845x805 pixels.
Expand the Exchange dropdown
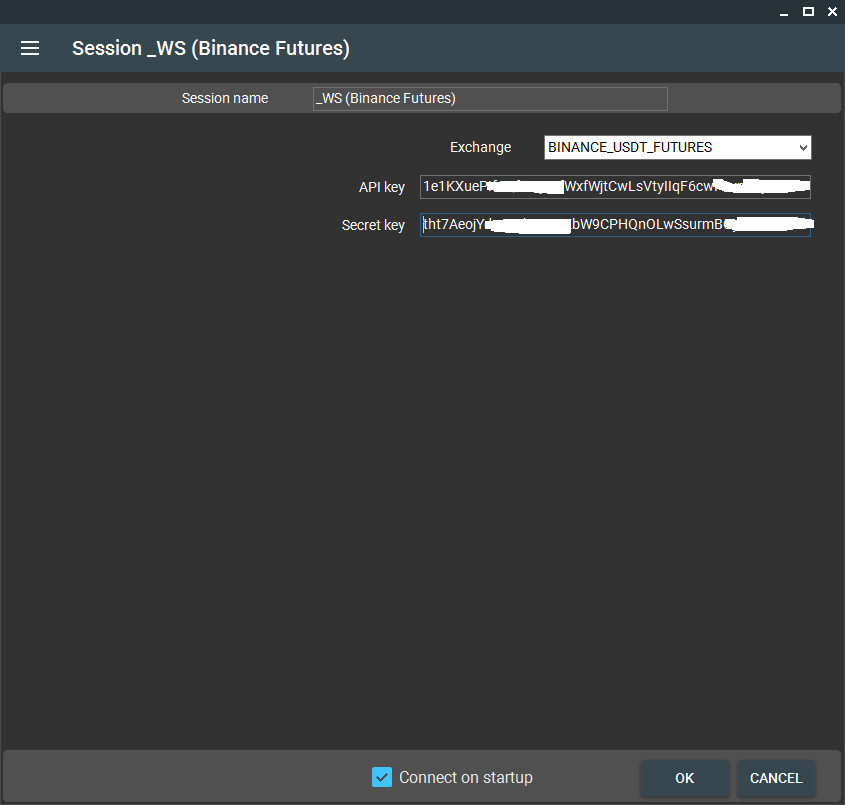pos(677,147)
